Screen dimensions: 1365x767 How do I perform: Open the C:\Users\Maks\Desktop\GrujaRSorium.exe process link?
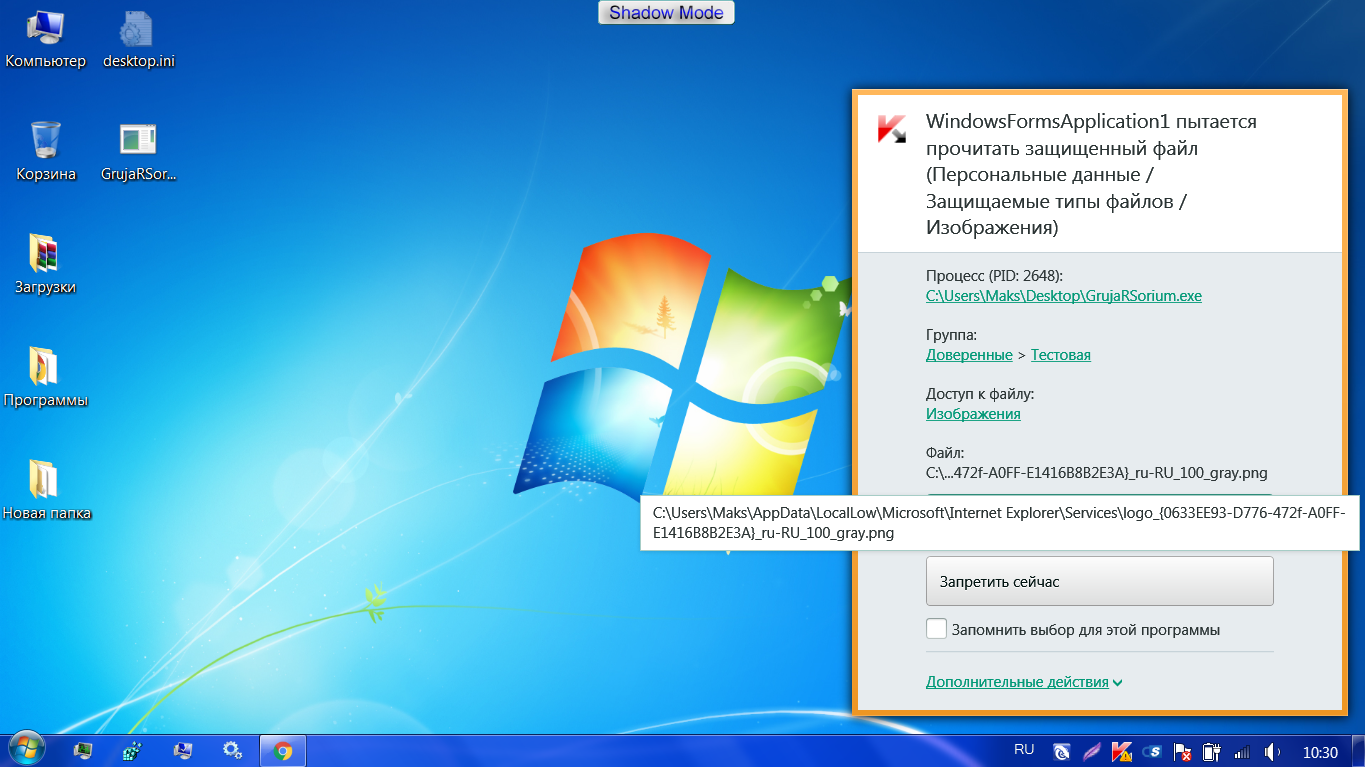coord(1064,296)
